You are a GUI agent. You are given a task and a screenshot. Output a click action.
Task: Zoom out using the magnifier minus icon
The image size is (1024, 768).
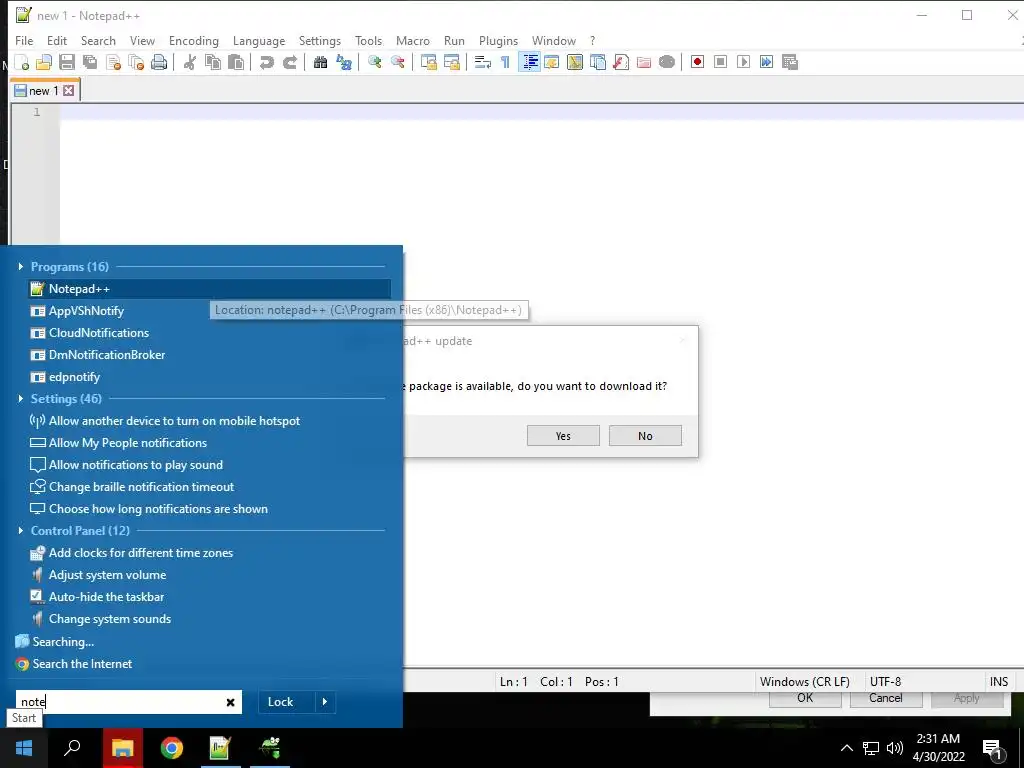coord(398,62)
